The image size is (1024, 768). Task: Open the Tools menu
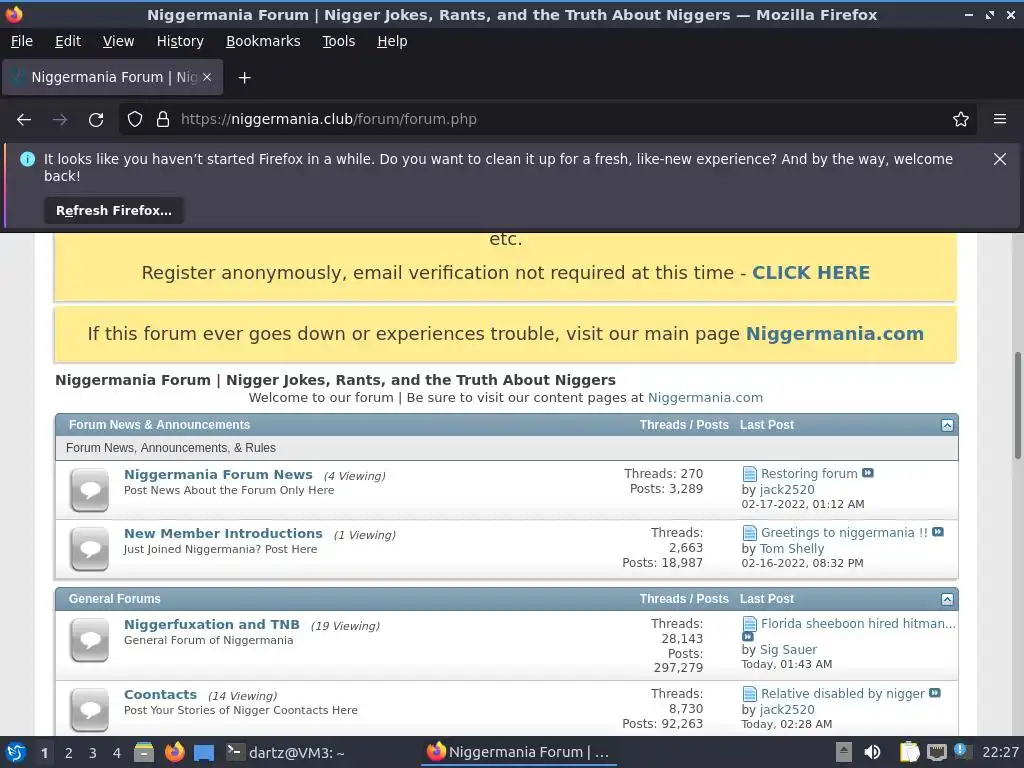coord(338,41)
